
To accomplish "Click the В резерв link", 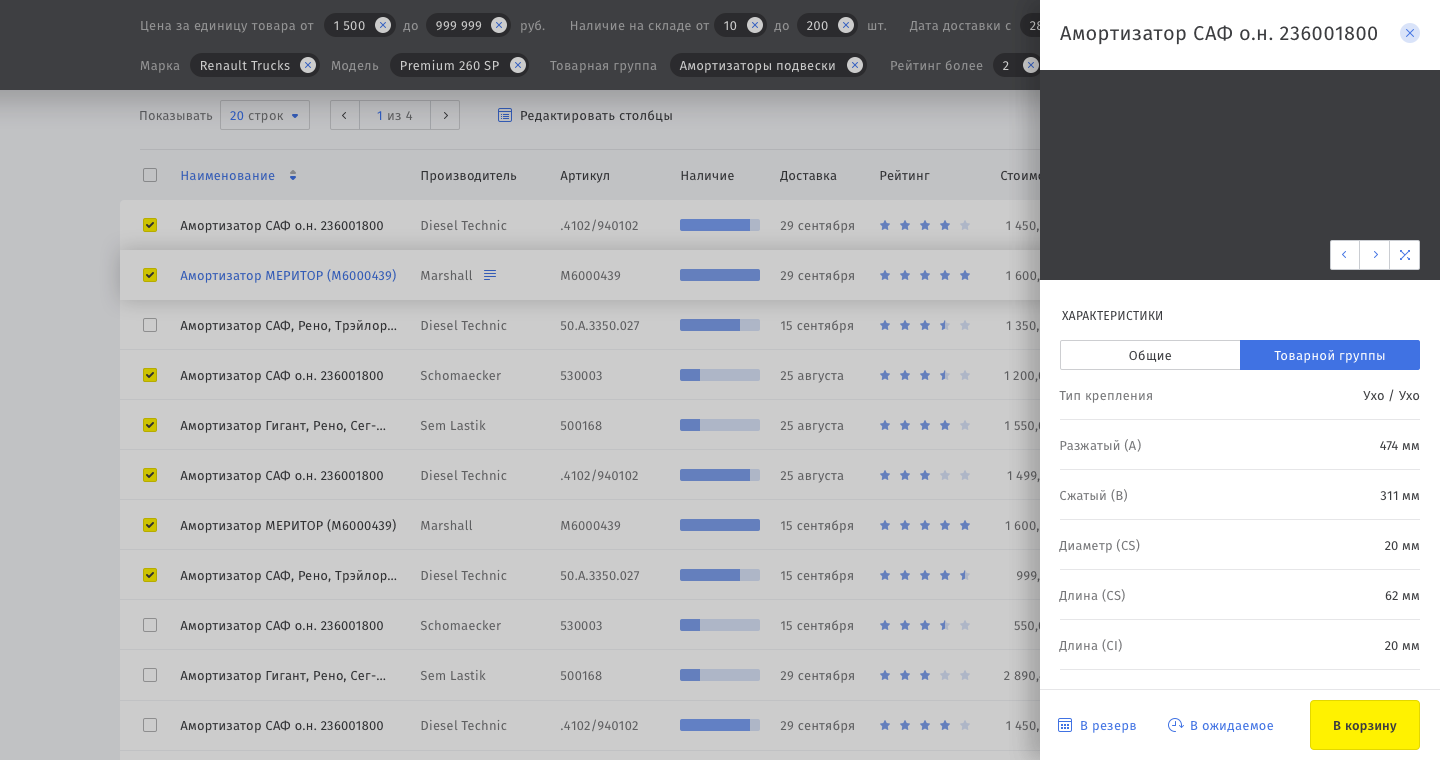I will 1108,725.
